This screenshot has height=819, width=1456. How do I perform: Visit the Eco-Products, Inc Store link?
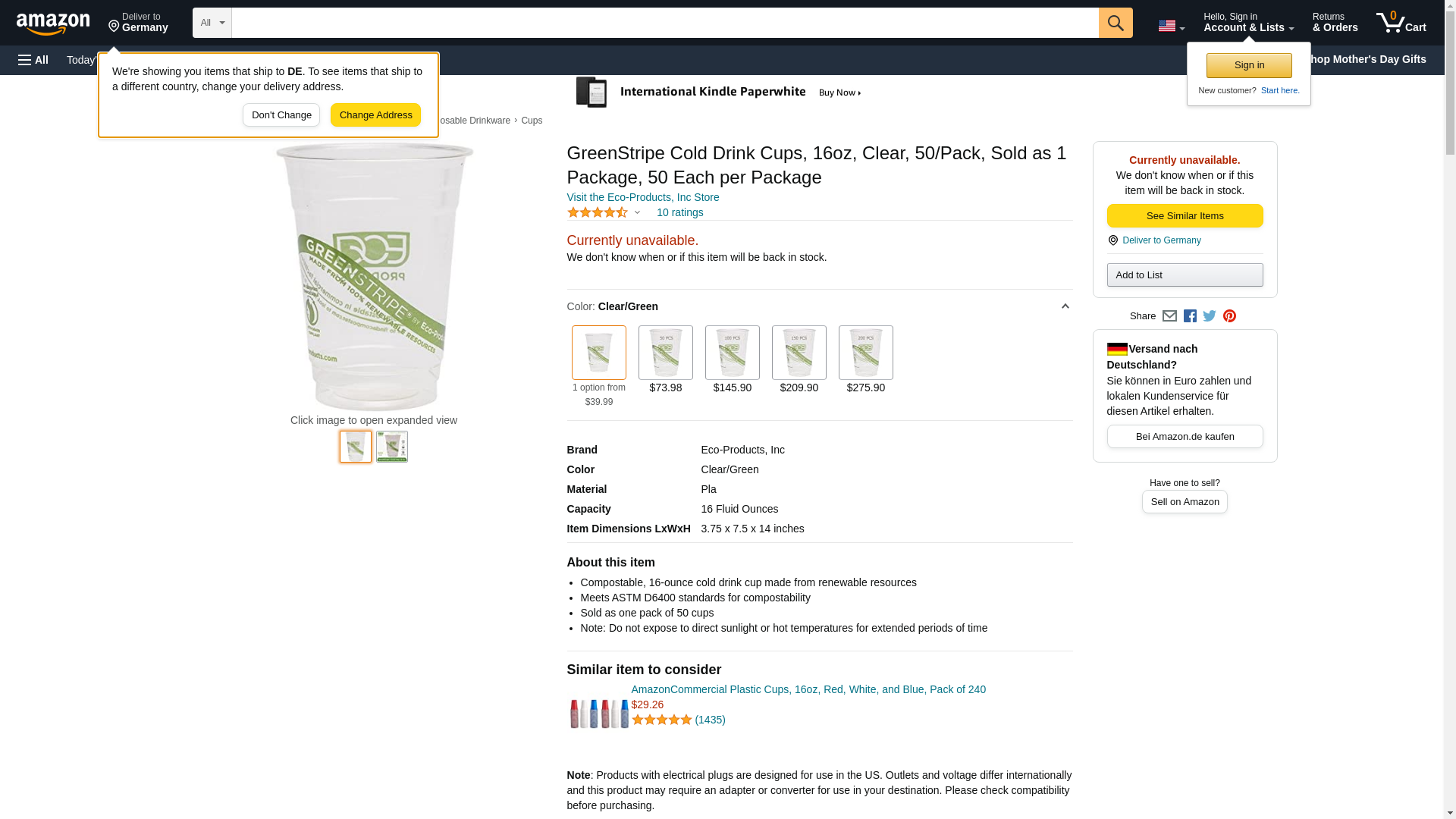point(643,197)
